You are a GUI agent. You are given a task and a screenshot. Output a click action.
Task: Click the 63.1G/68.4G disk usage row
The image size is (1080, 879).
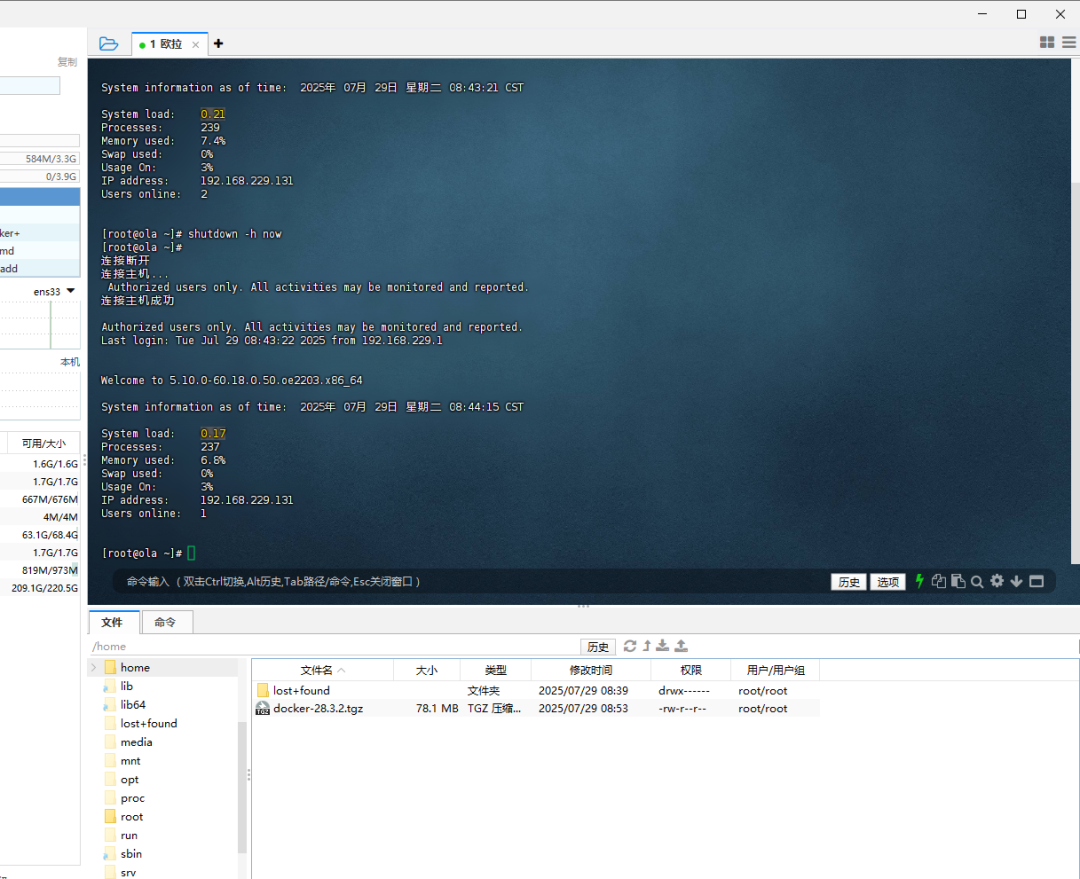[x=40, y=535]
